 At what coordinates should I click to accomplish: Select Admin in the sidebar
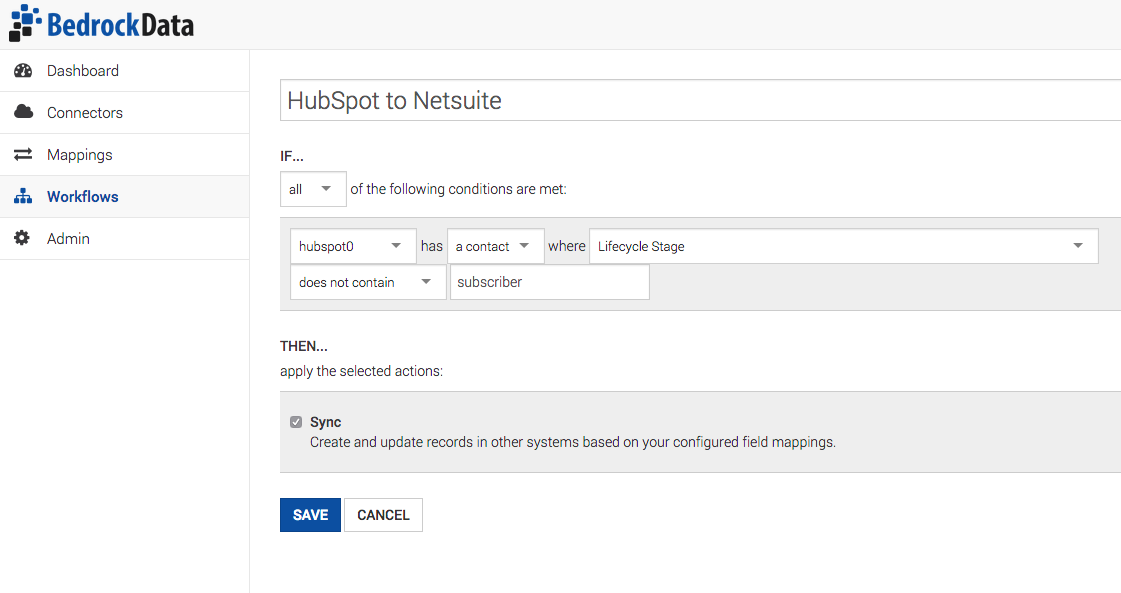coord(68,239)
